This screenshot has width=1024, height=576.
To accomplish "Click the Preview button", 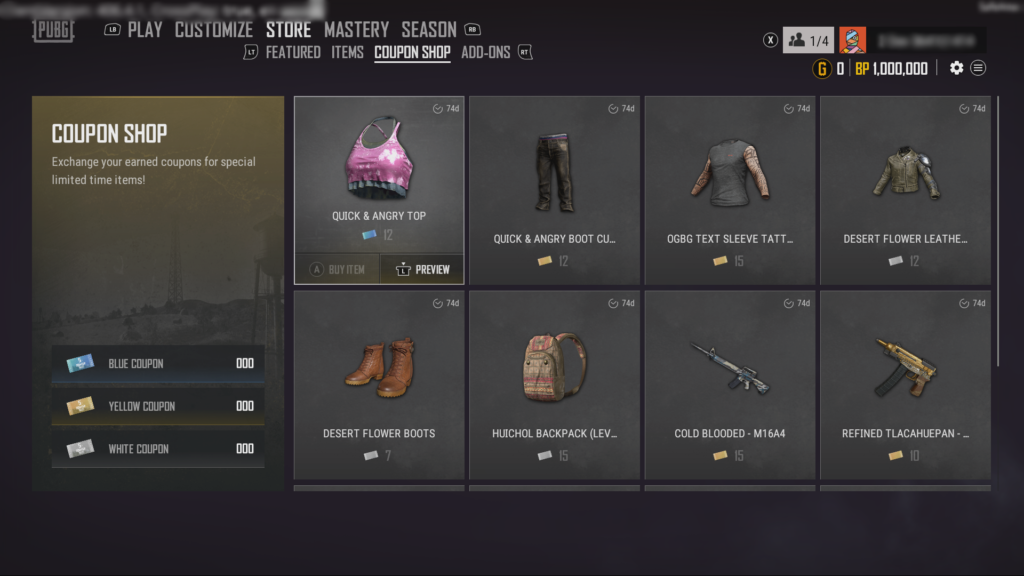I will 423,269.
